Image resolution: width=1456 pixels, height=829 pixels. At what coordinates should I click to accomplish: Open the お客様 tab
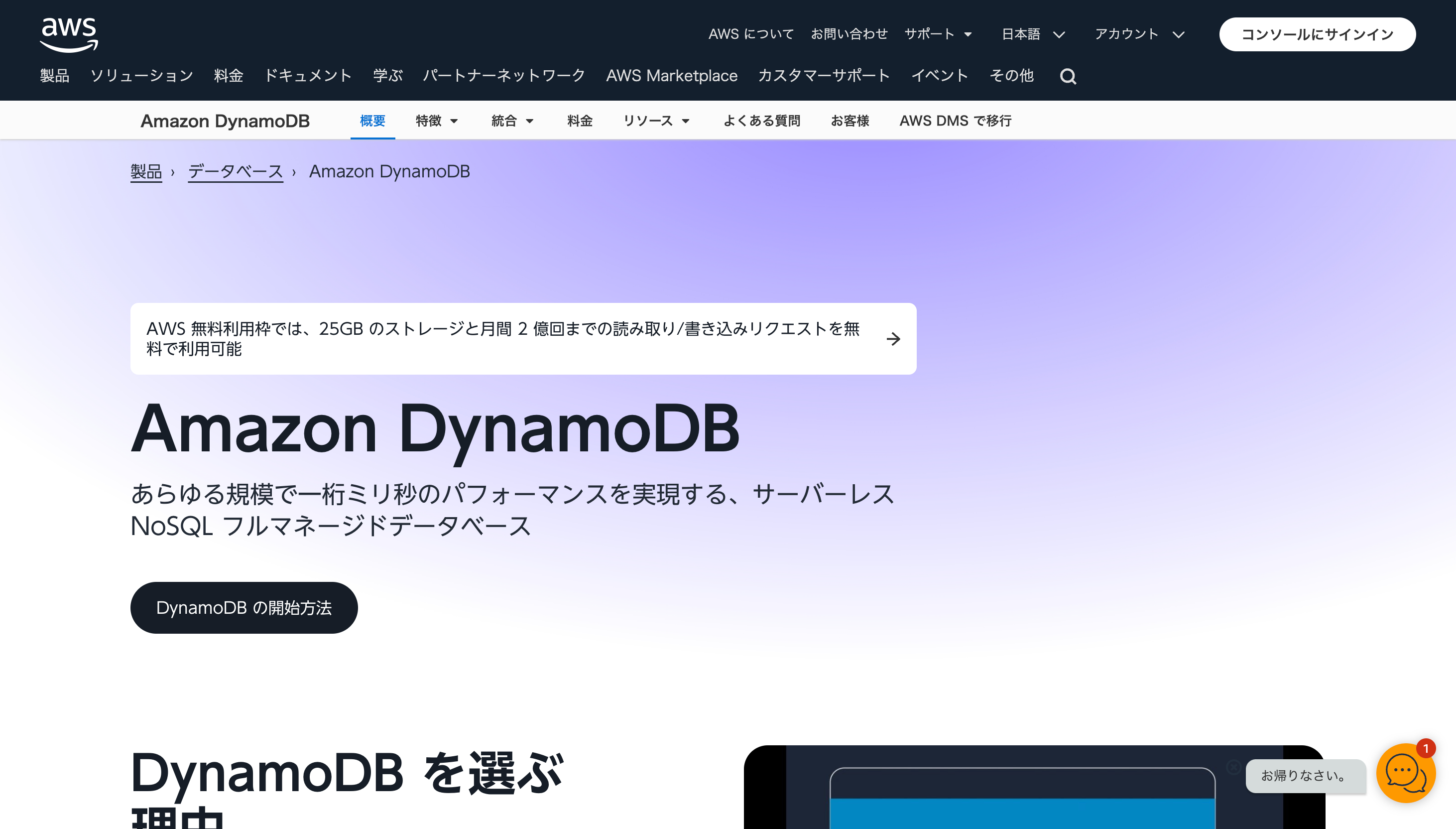pos(849,121)
